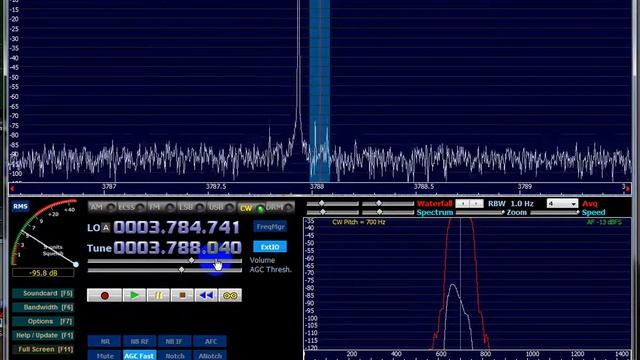Click the CW Pitch = 700 Hz text
The width and height of the screenshot is (640, 360).
point(359,222)
